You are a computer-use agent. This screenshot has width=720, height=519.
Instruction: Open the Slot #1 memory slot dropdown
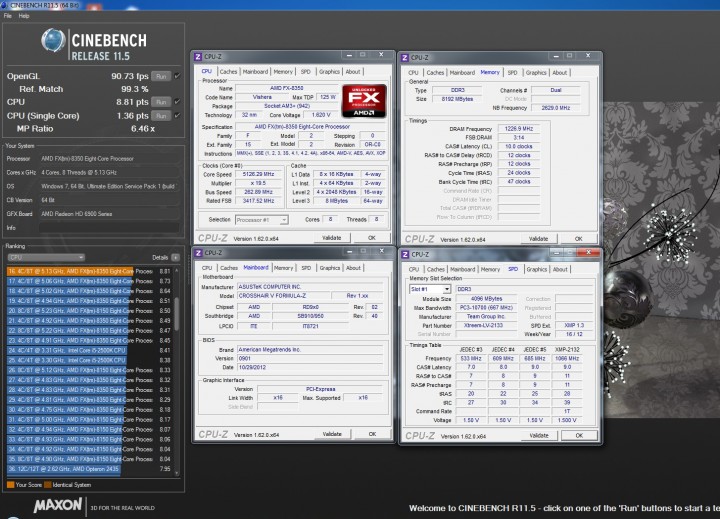click(x=430, y=289)
